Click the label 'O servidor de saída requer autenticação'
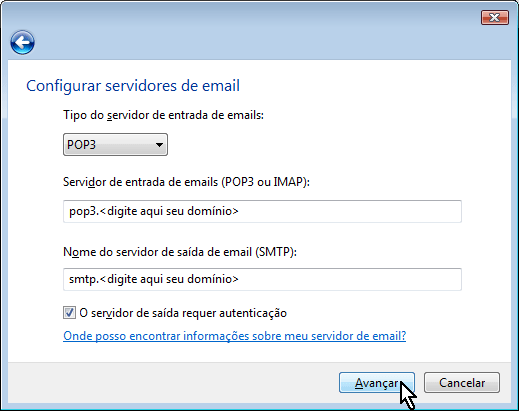 pos(183,313)
